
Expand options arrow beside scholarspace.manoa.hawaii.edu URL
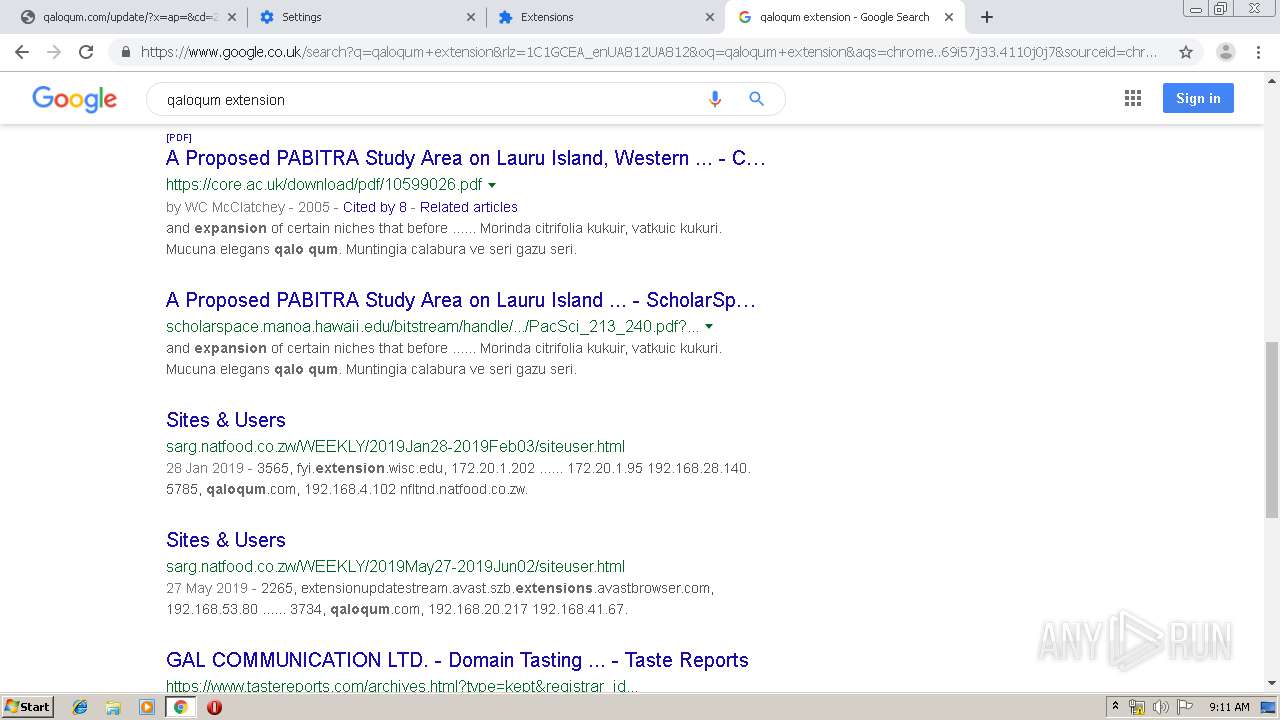[x=709, y=327]
